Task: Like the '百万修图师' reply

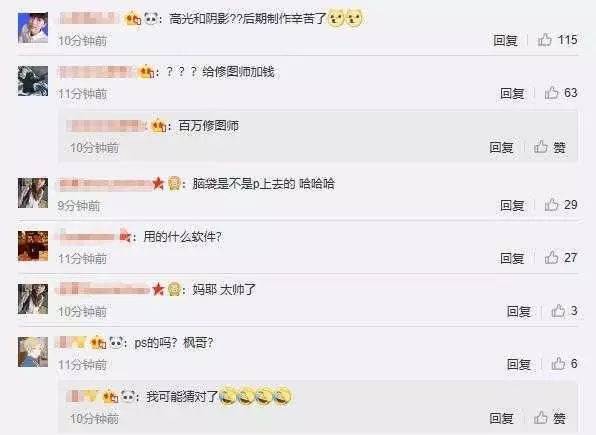Action: tap(550, 147)
